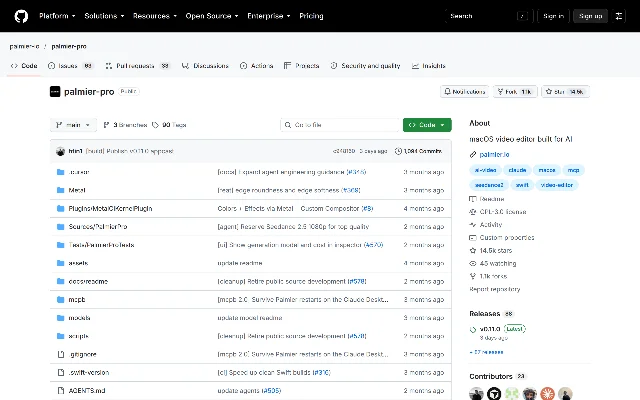Open the palmier-pro breadcrumb link
640x400 pixels.
pos(69,47)
